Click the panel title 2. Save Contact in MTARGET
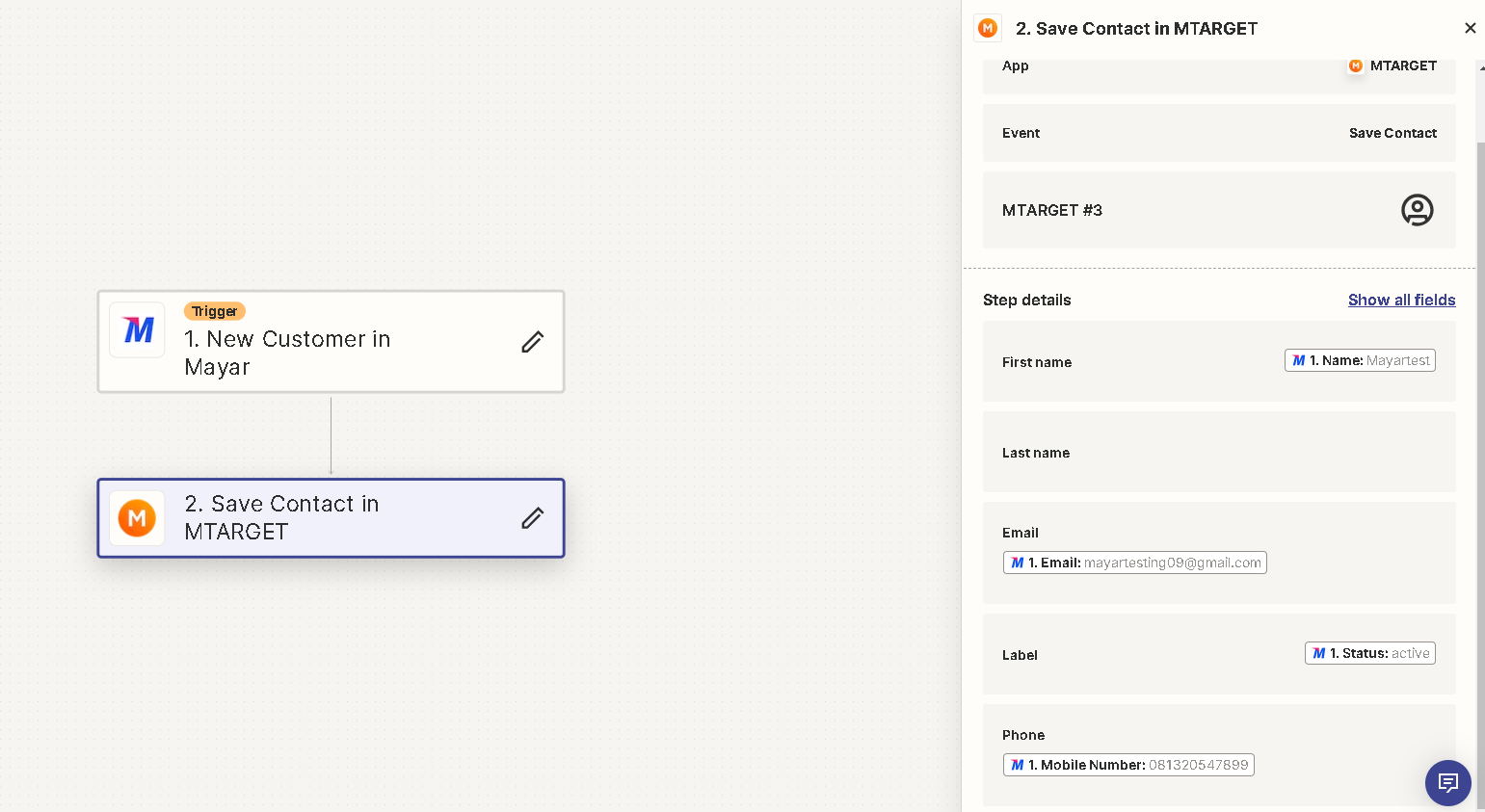The width and height of the screenshot is (1485, 812). 1136,28
